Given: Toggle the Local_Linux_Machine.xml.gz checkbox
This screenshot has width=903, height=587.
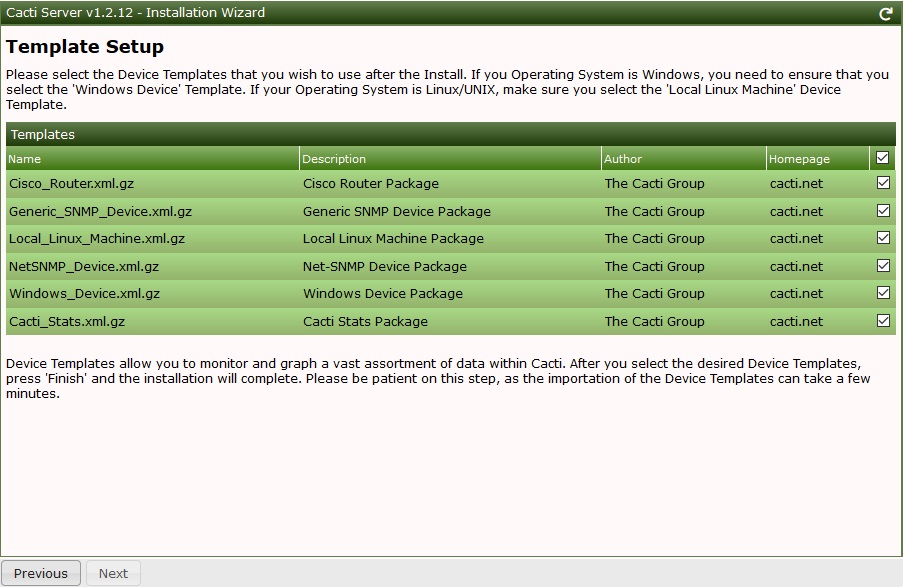Looking at the screenshot, I should (883, 237).
